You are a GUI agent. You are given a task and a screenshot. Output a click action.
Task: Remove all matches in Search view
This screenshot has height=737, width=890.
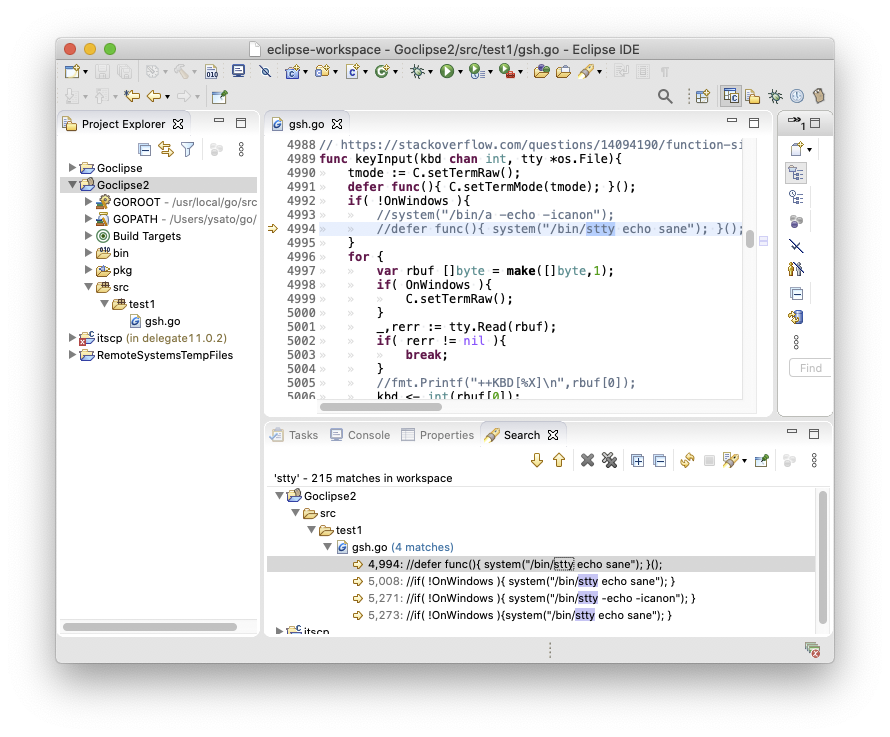(x=609, y=460)
